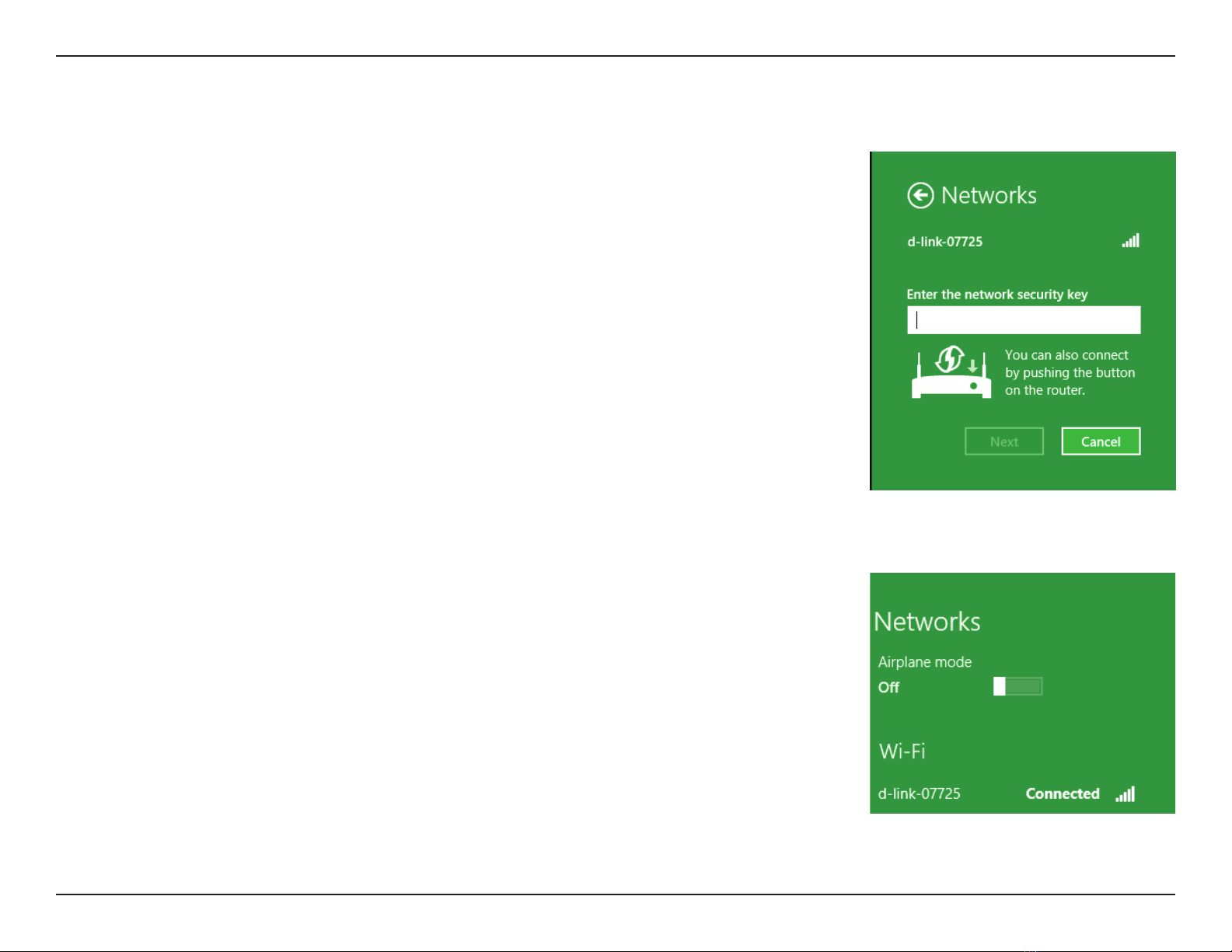Focus the network security key text box
The width and height of the screenshot is (1232, 952).
(1024, 320)
